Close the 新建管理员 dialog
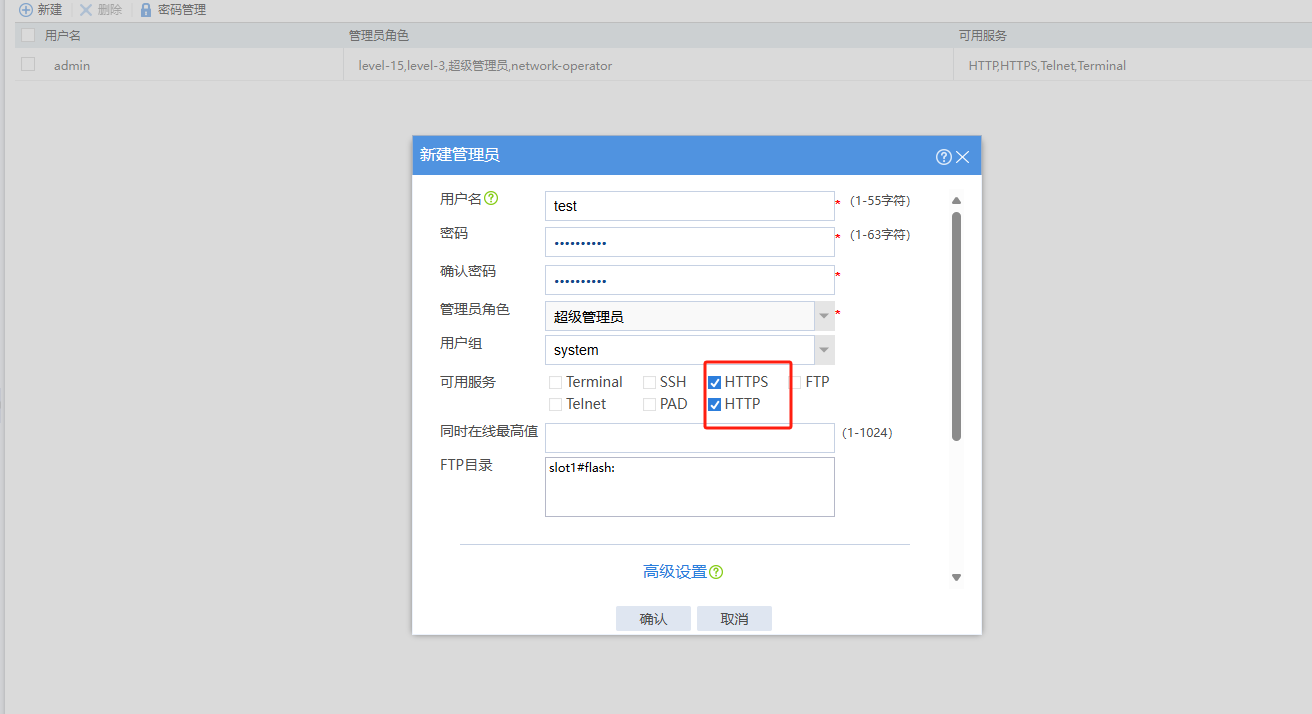This screenshot has height=714, width=1312. [x=963, y=157]
